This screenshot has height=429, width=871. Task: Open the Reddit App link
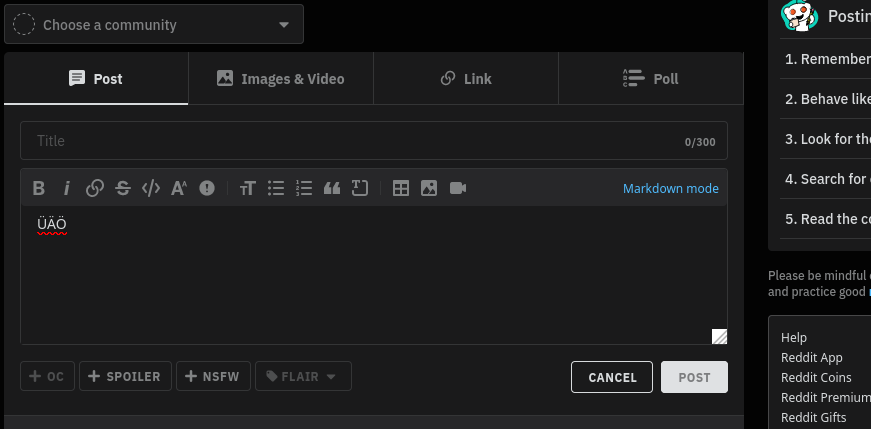pos(812,357)
